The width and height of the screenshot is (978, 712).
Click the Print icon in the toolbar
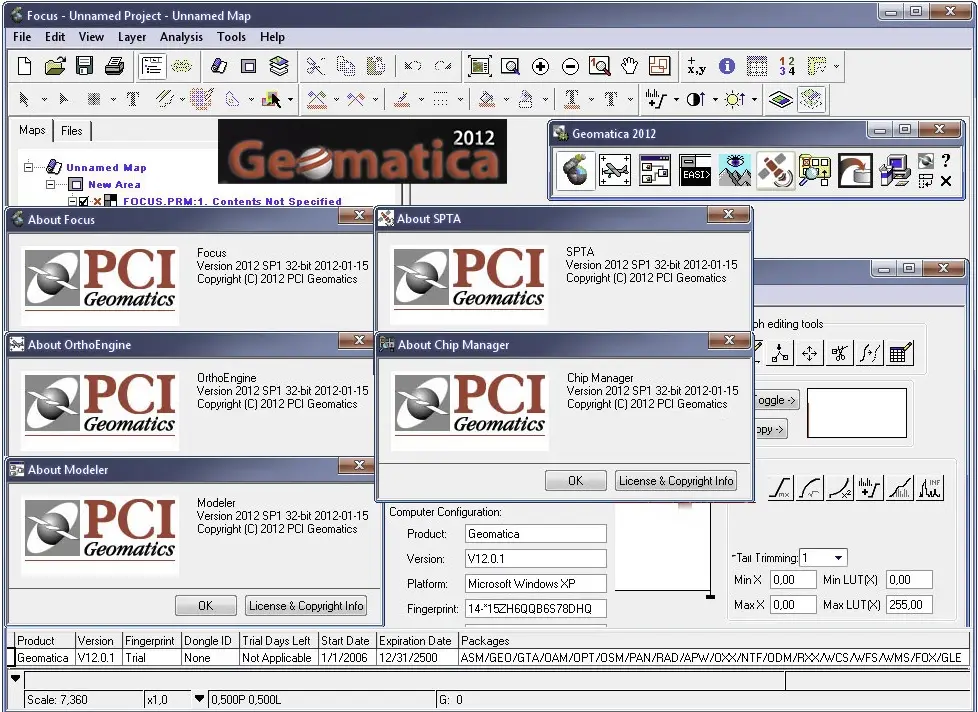(114, 66)
